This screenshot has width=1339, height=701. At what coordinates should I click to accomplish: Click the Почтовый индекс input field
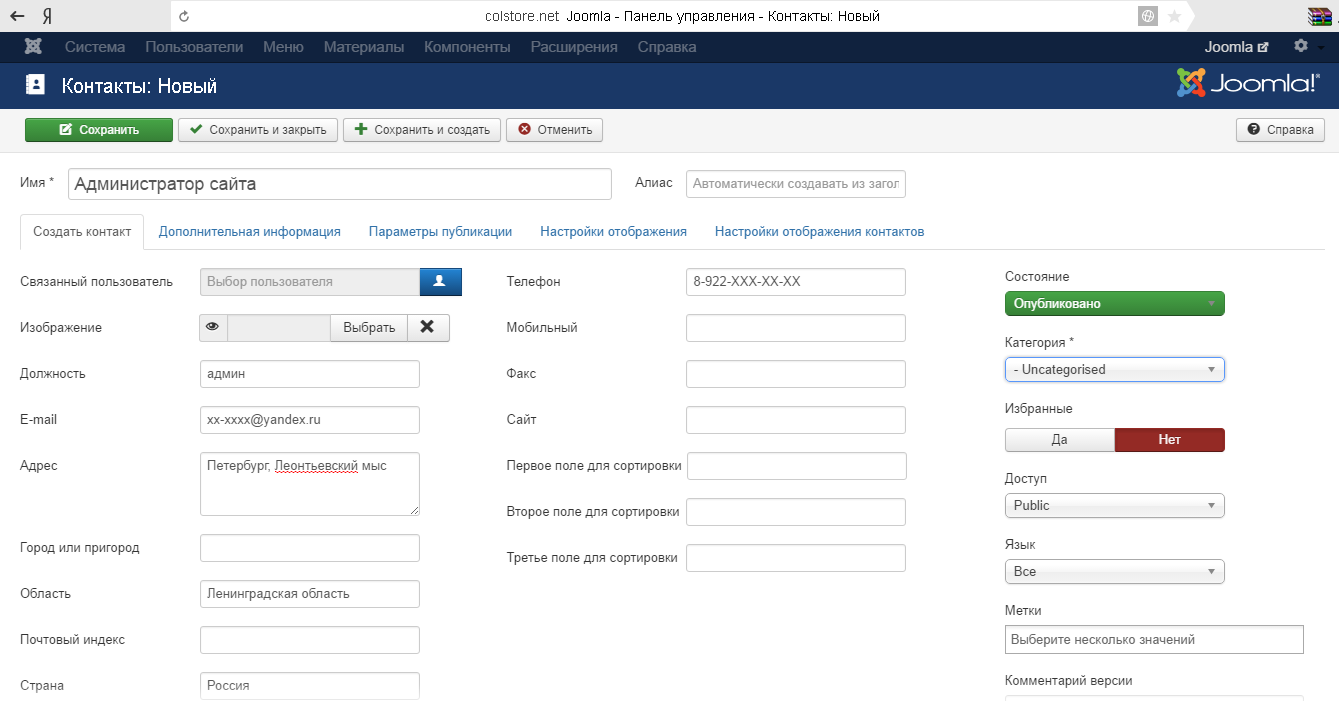click(x=309, y=640)
